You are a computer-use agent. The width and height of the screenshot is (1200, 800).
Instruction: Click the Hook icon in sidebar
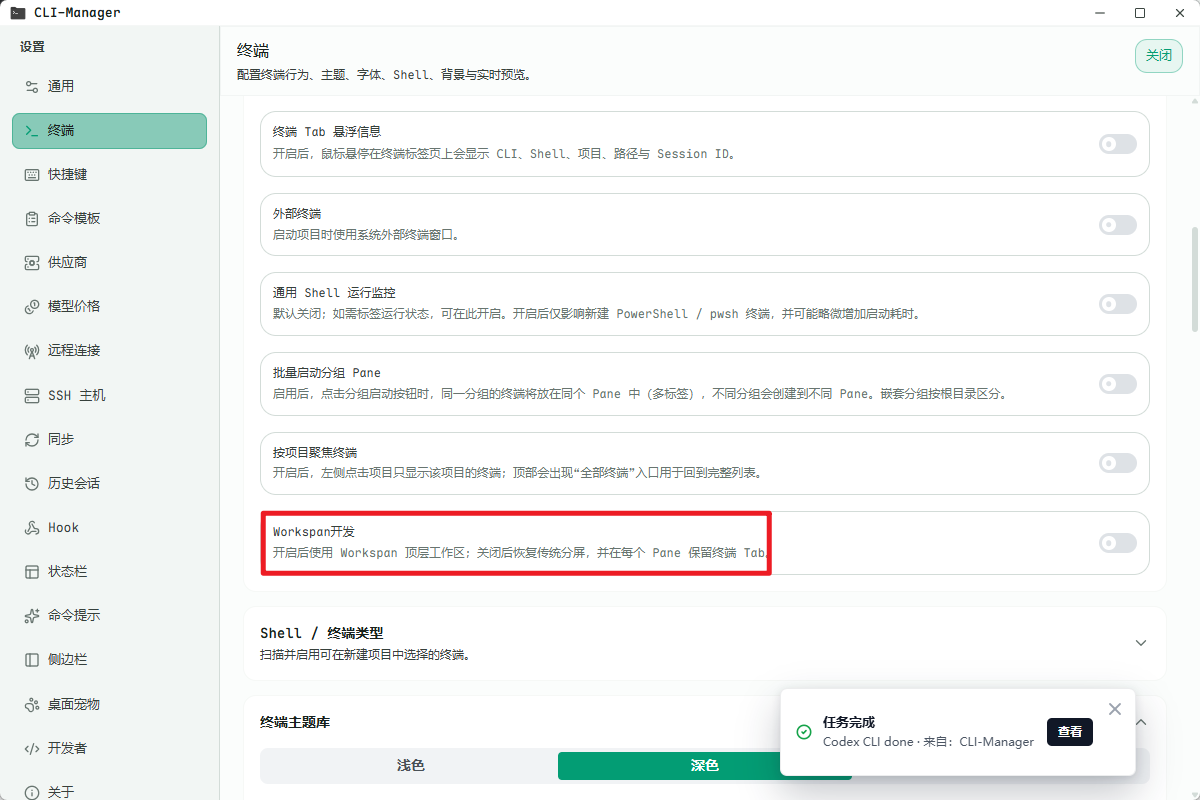(31, 527)
